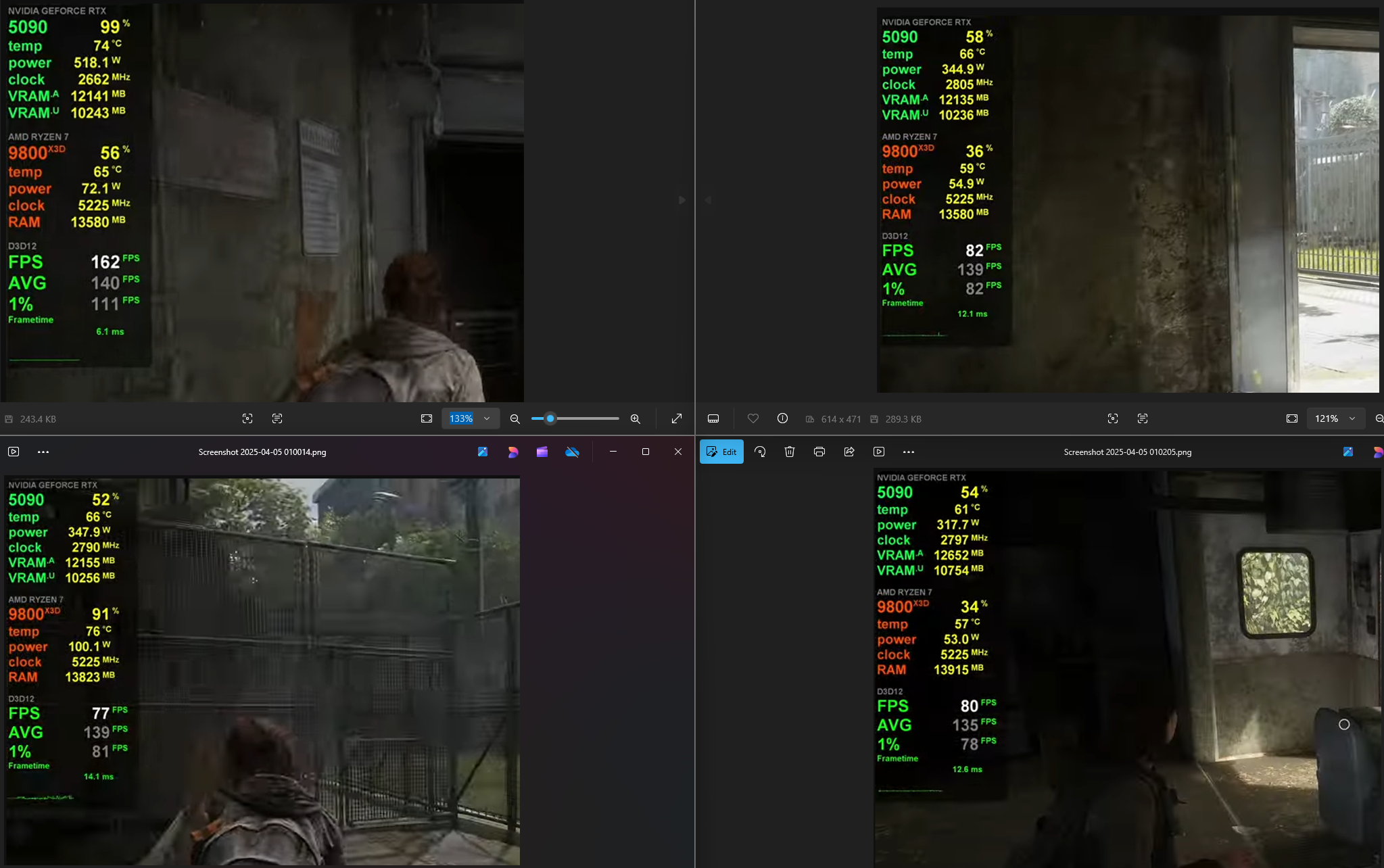Expand the 121% zoom dropdown
The height and width of the screenshot is (868, 1384).
point(1352,418)
